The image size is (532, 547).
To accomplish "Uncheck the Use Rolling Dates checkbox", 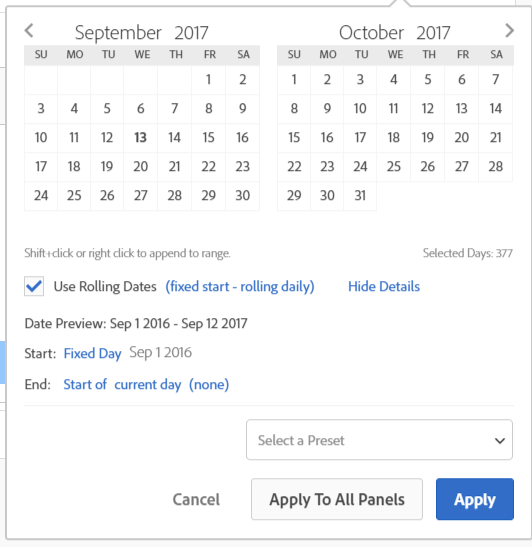I will click(34, 286).
